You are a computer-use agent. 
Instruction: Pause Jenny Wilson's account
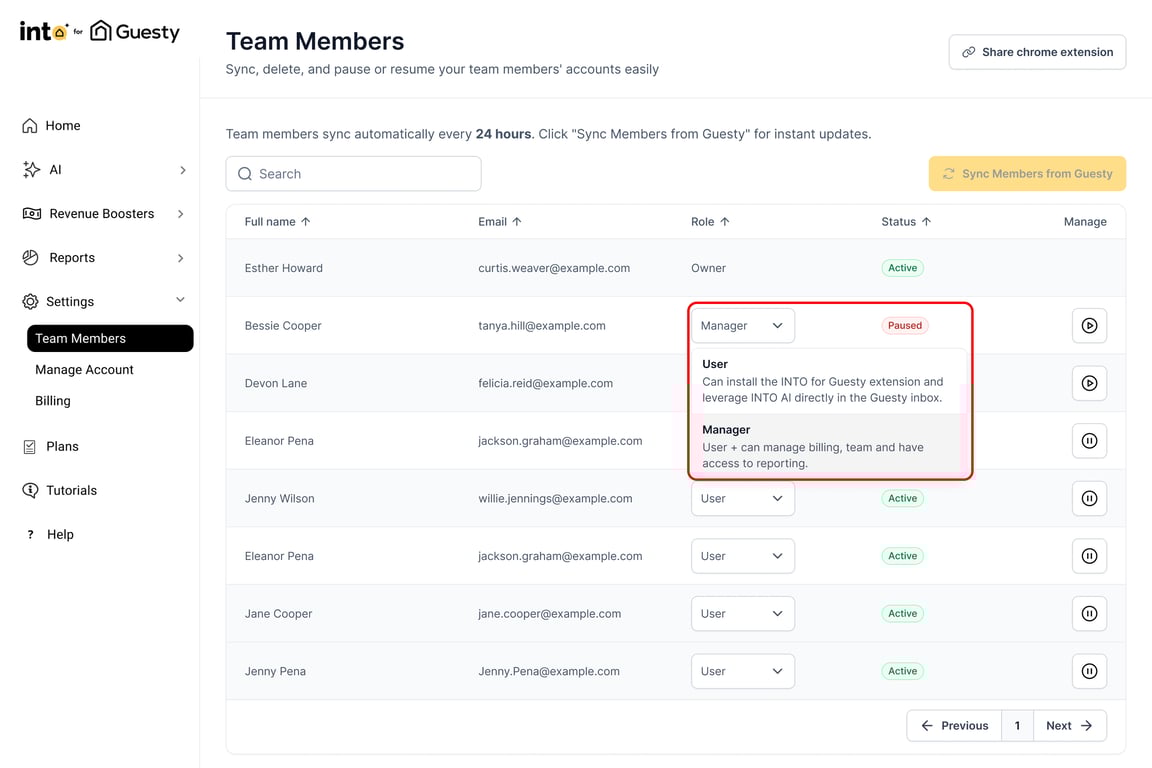[x=1089, y=498]
